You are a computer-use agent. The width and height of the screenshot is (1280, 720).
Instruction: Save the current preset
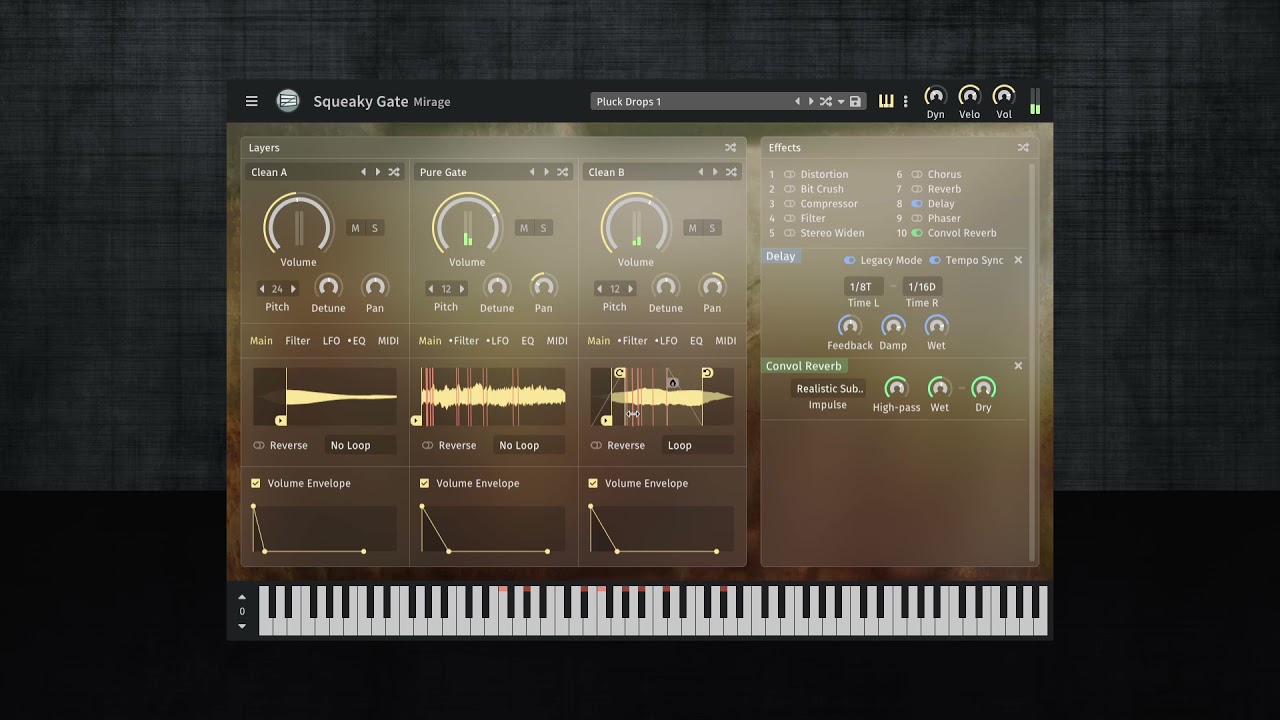[855, 101]
